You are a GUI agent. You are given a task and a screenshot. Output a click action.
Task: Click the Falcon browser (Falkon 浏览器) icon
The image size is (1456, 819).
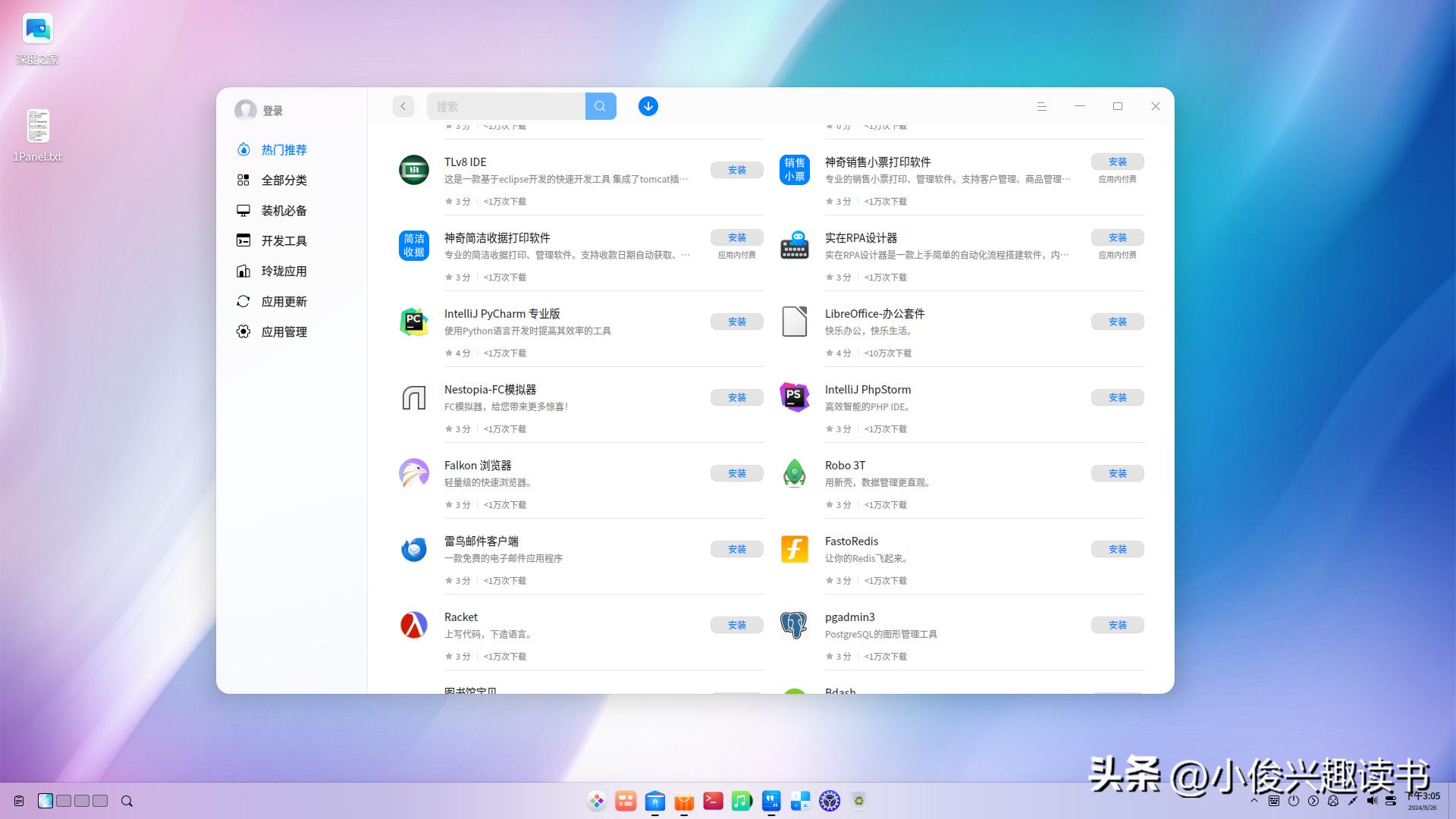coord(414,473)
